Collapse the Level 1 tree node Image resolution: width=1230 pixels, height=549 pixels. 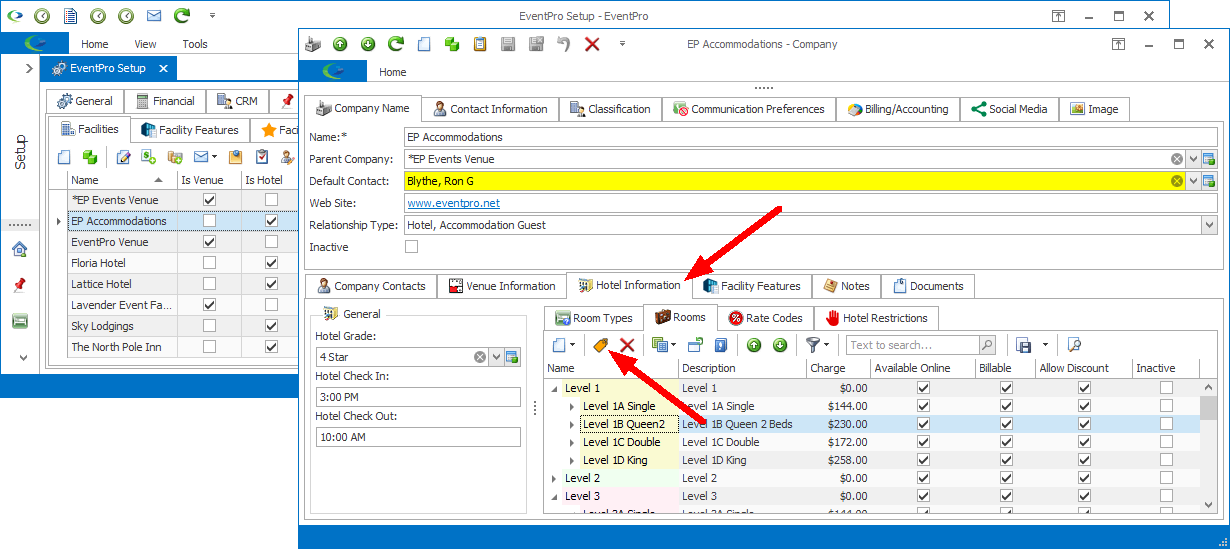click(x=555, y=388)
